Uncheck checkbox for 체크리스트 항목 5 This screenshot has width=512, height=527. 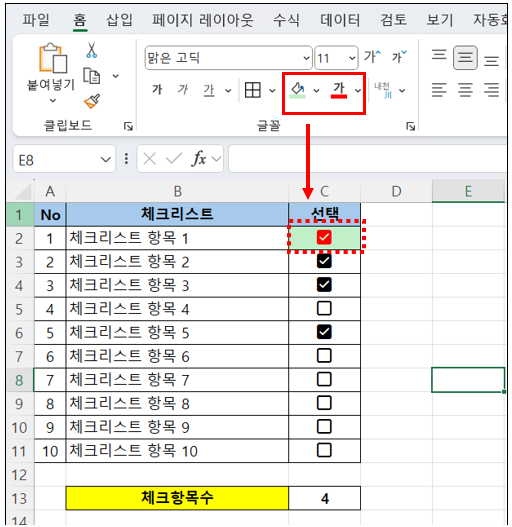(x=324, y=332)
